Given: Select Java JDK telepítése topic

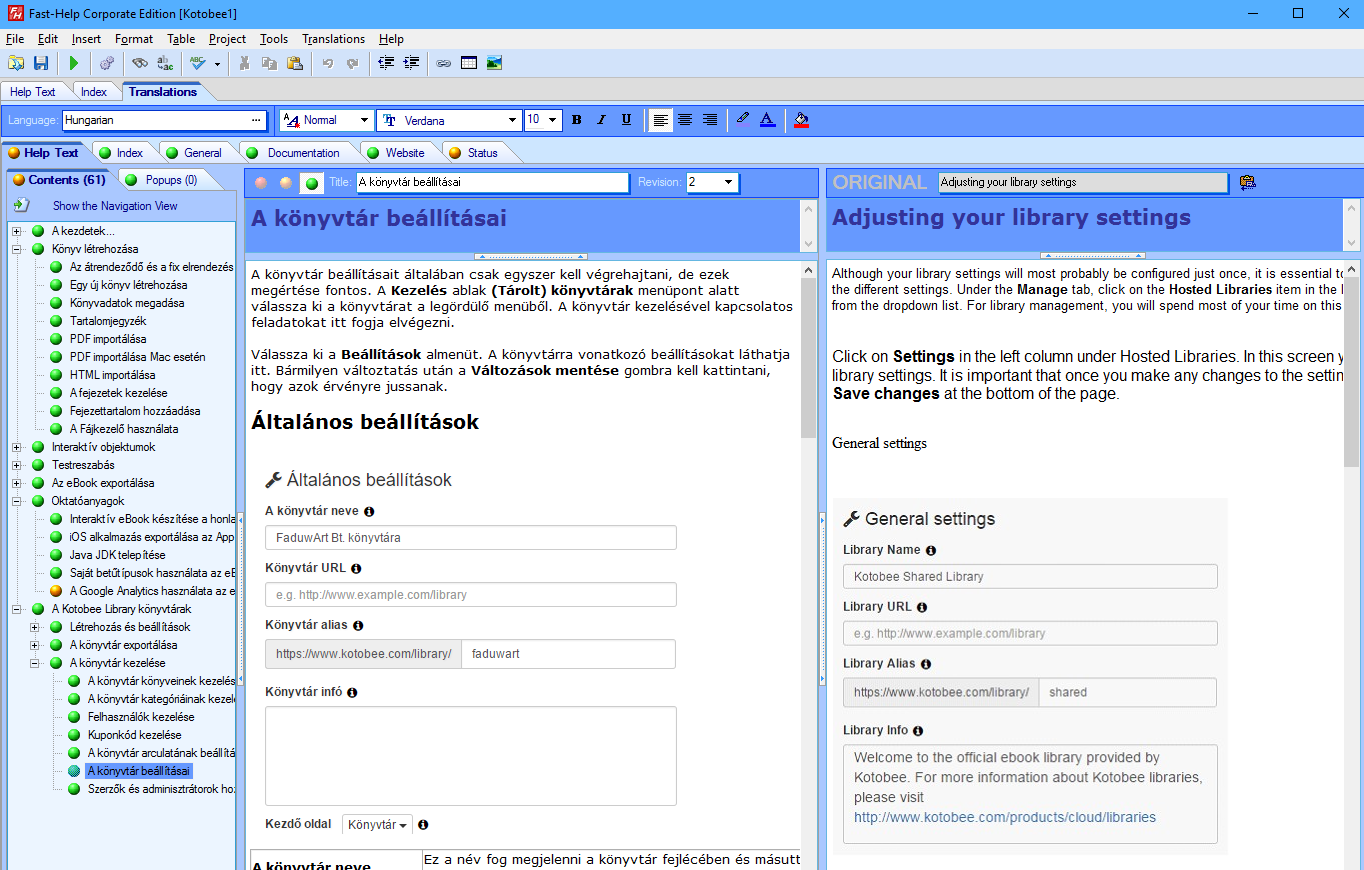Looking at the screenshot, I should pyautogui.click(x=117, y=555).
